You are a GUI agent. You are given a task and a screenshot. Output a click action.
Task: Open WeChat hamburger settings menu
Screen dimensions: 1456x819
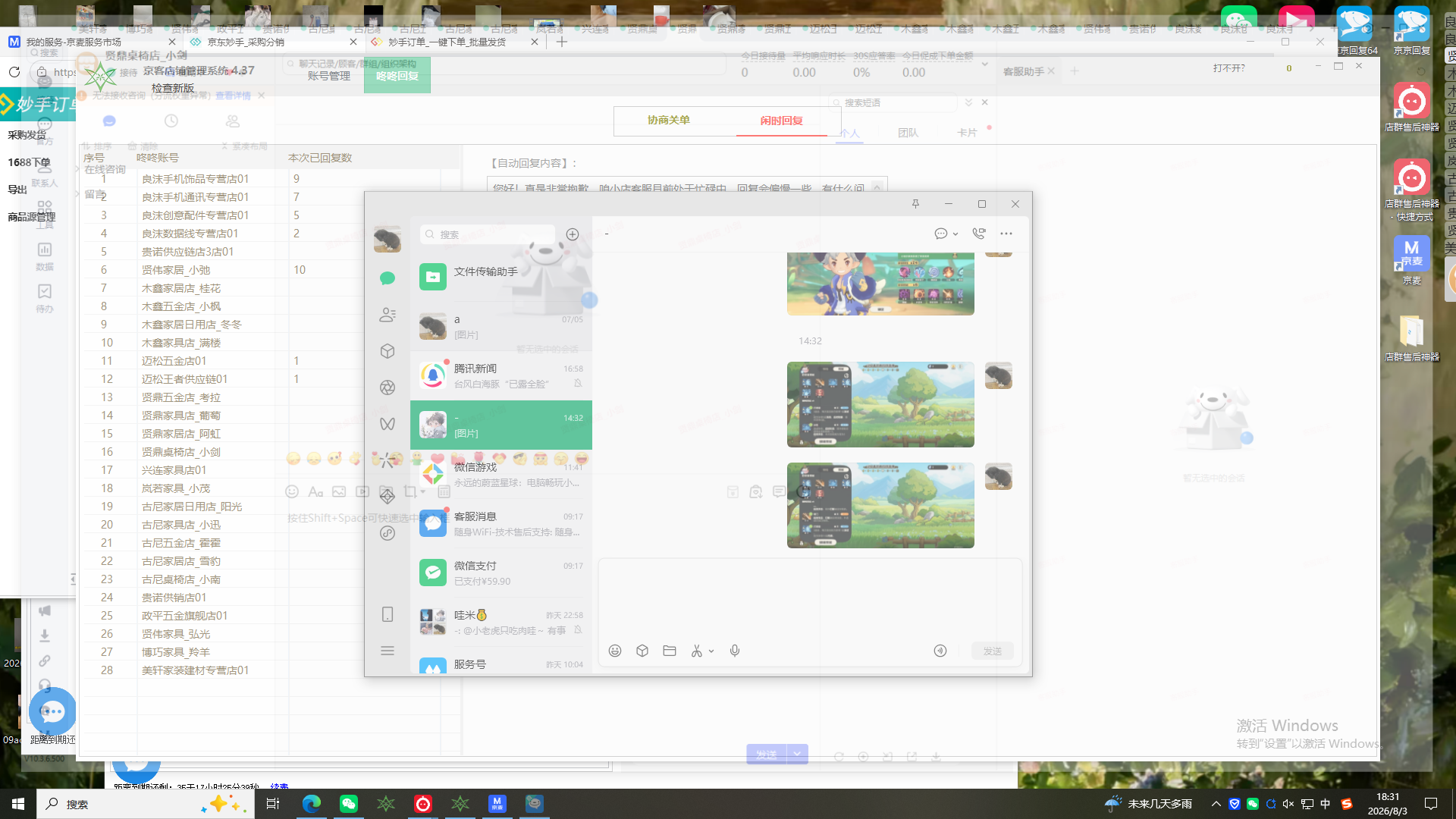pos(388,651)
